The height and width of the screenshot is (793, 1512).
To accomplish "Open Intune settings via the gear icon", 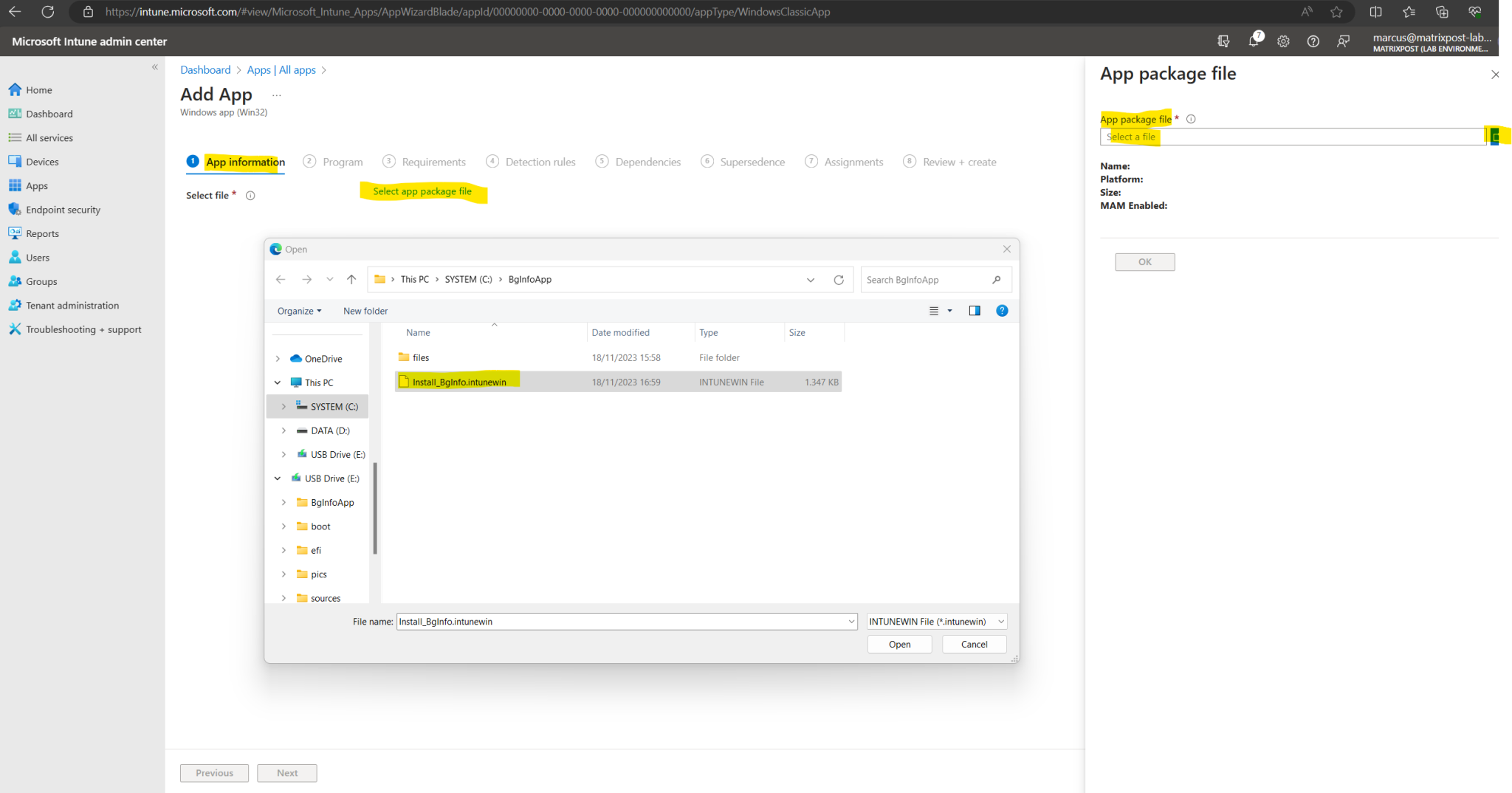I will tap(1283, 41).
